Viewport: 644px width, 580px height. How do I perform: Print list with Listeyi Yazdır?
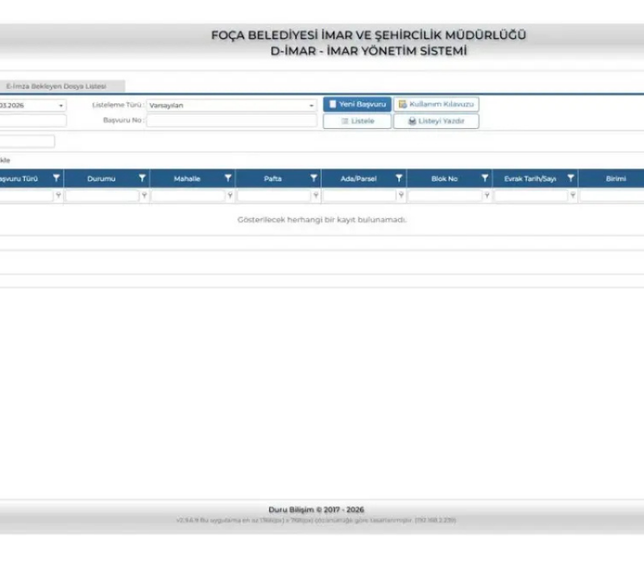(436, 121)
